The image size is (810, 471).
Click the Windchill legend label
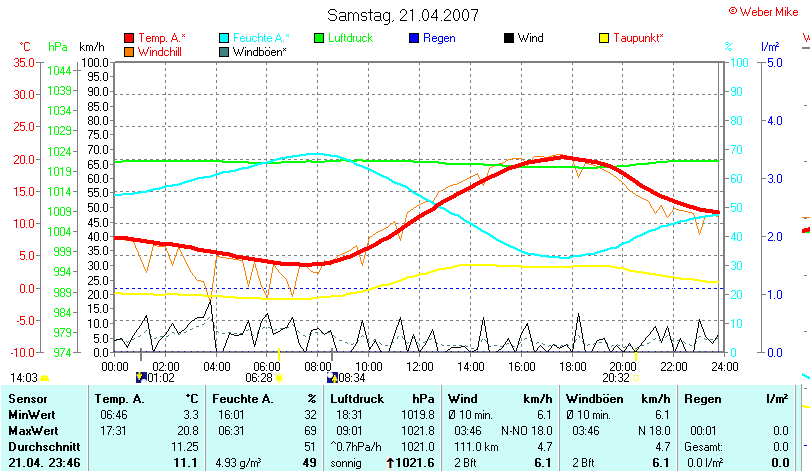[160, 52]
